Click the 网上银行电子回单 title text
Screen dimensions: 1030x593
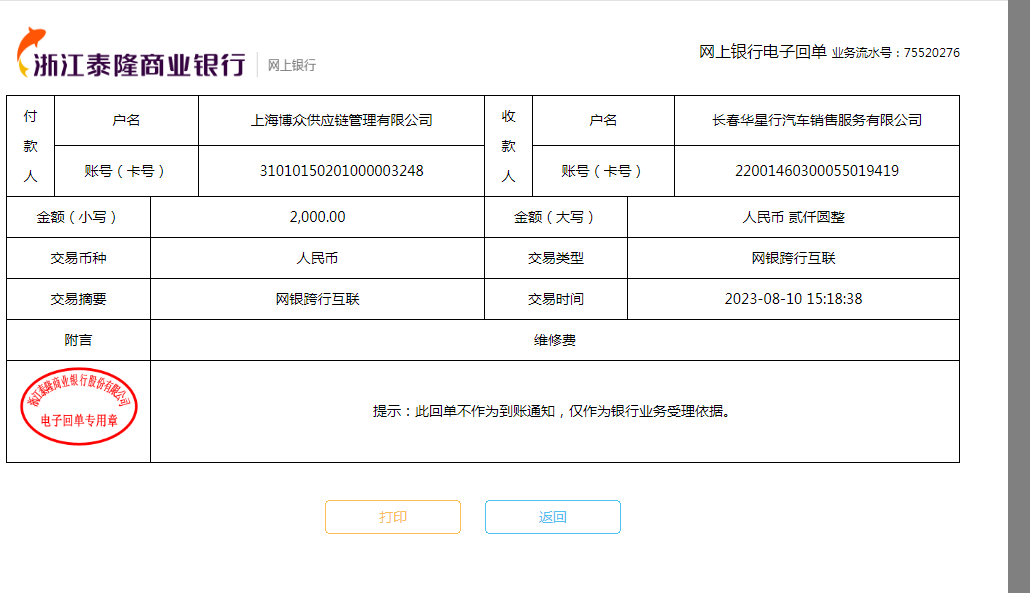click(762, 52)
